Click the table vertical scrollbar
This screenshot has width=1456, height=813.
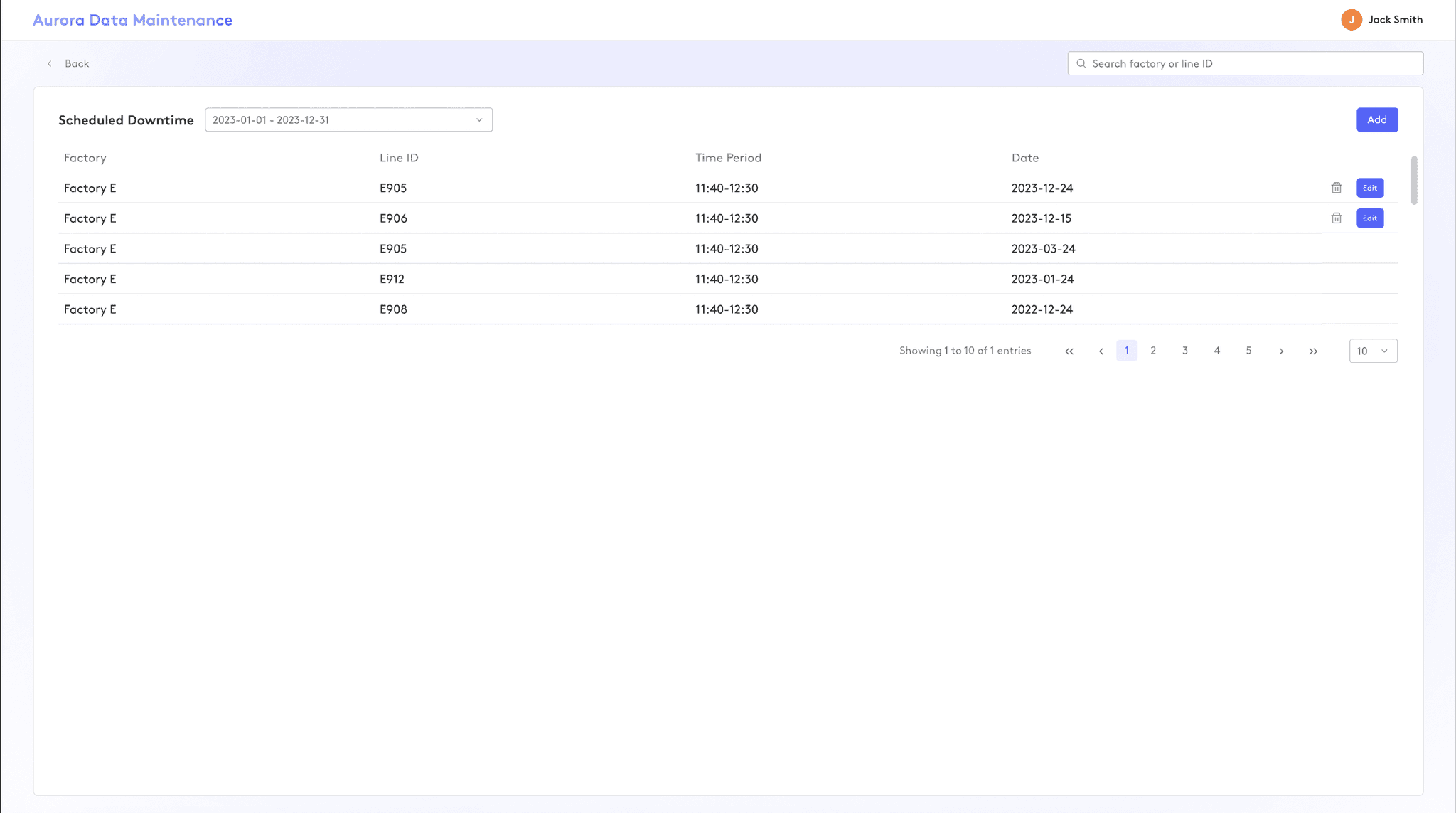click(1414, 181)
